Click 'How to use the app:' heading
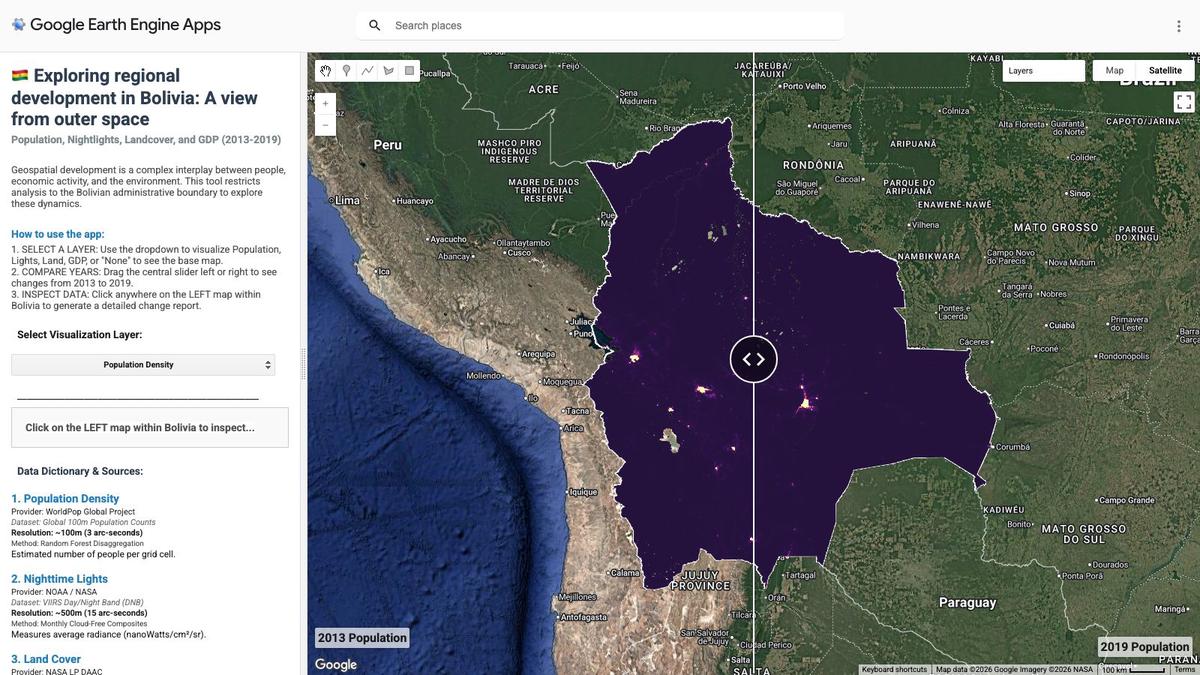The height and width of the screenshot is (675, 1200). pyautogui.click(x=59, y=234)
